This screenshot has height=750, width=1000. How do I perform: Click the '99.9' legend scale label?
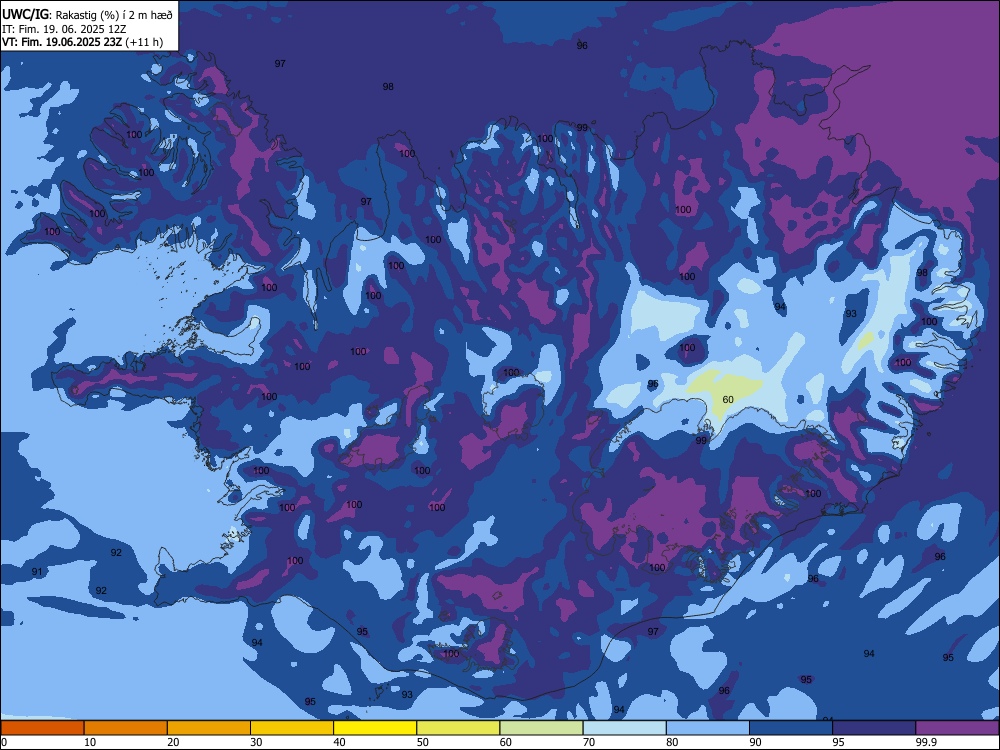coord(925,742)
